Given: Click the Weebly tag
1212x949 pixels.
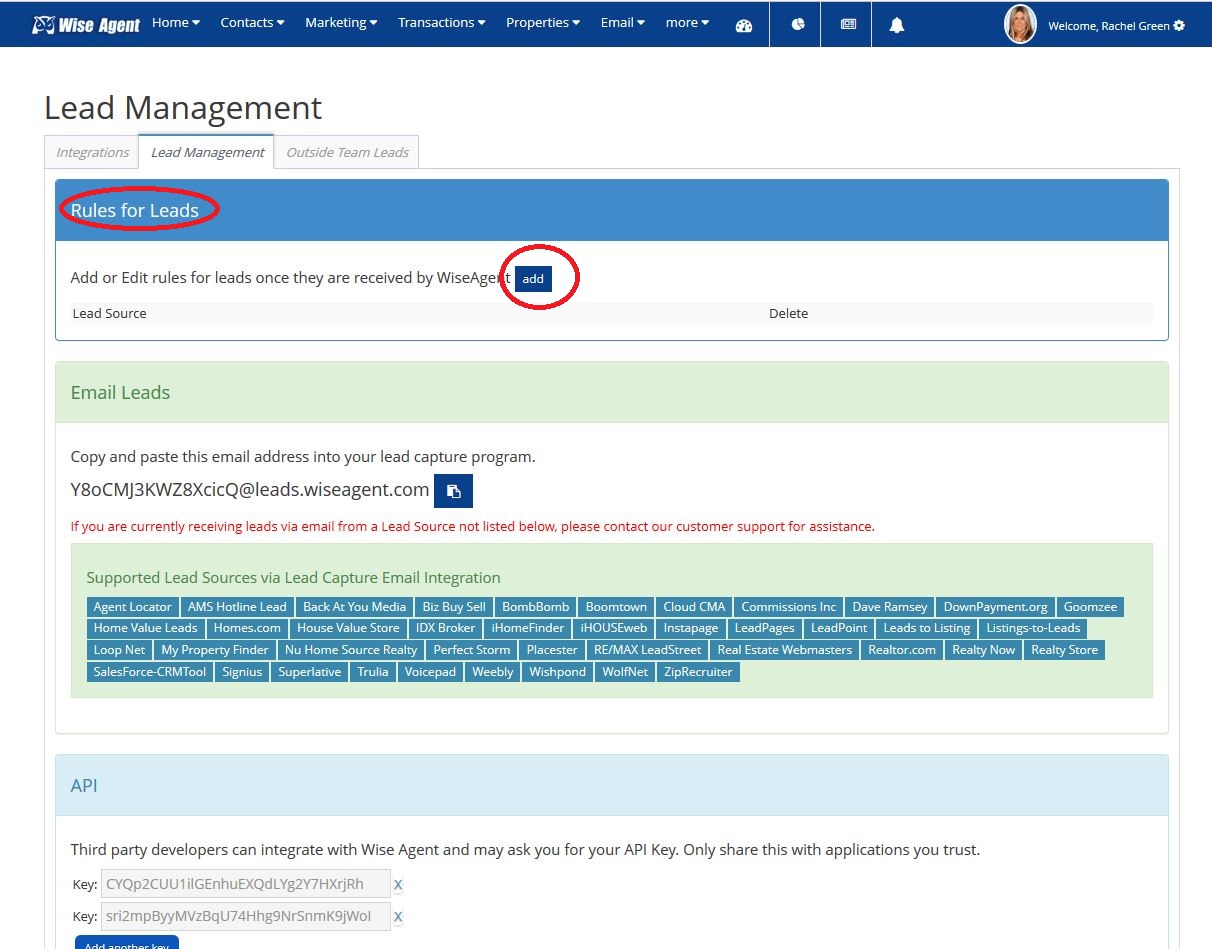Looking at the screenshot, I should coord(493,672).
